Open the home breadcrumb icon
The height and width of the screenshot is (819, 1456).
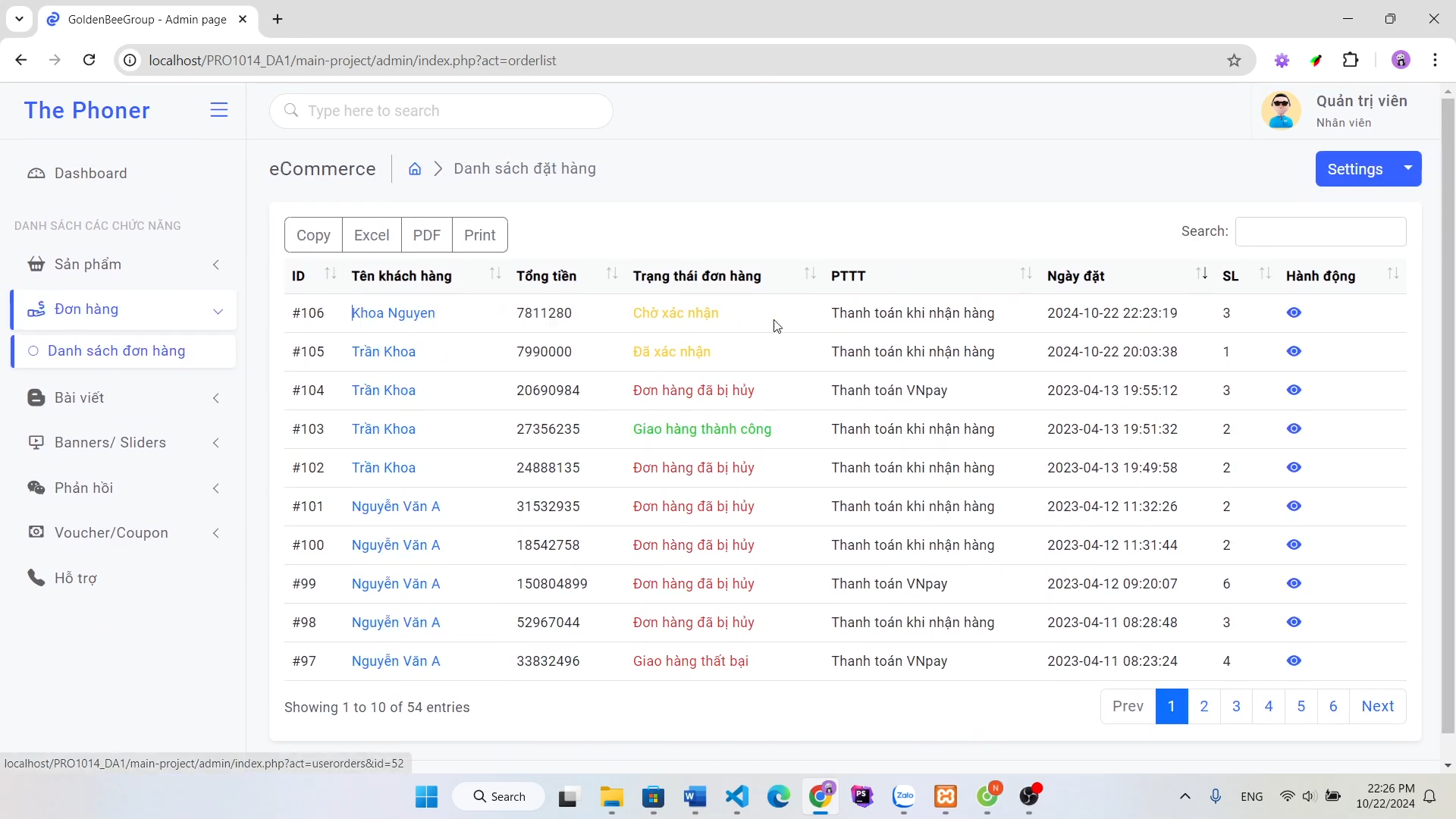[415, 169]
